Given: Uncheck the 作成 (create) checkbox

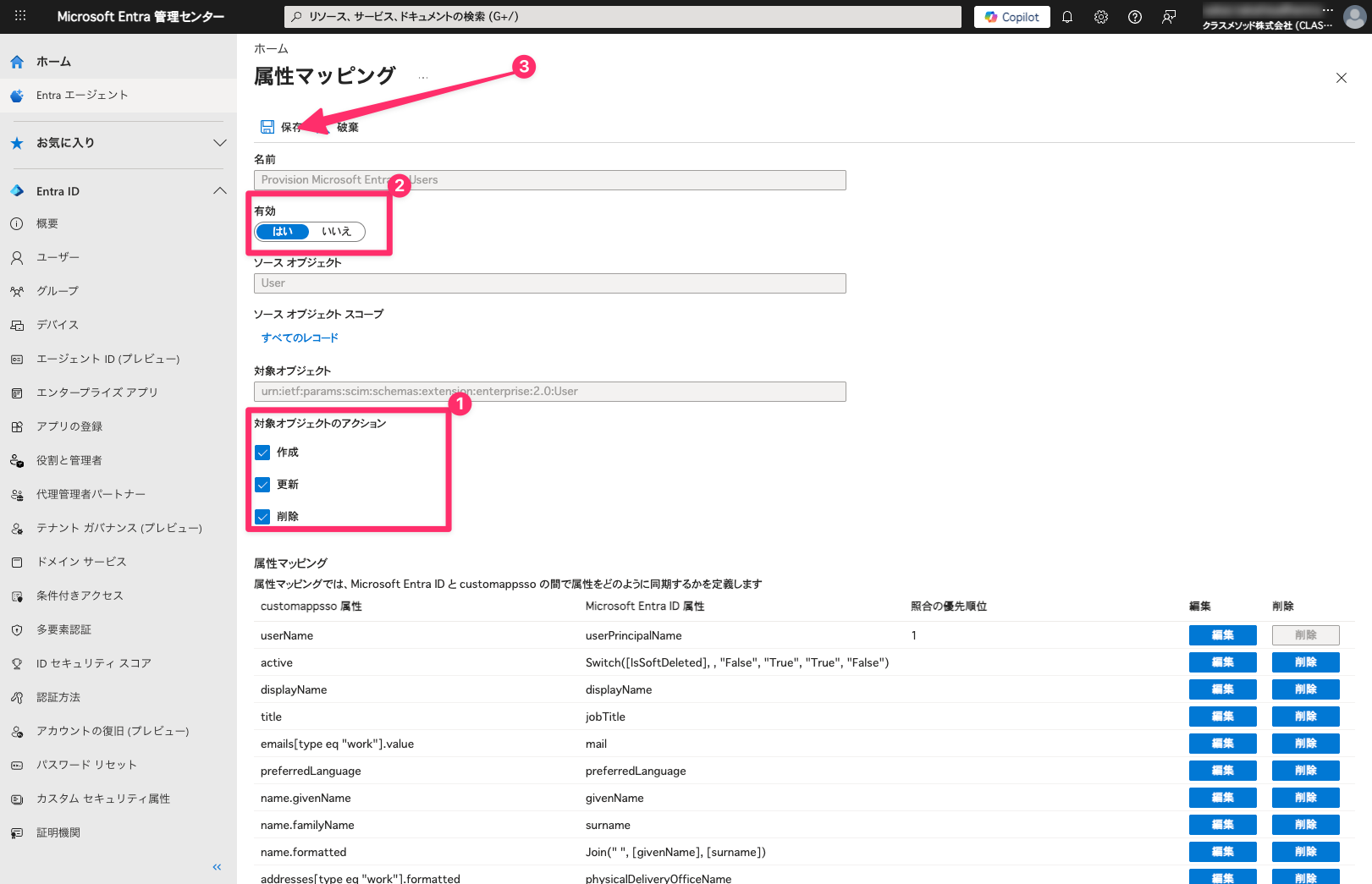Looking at the screenshot, I should (262, 453).
